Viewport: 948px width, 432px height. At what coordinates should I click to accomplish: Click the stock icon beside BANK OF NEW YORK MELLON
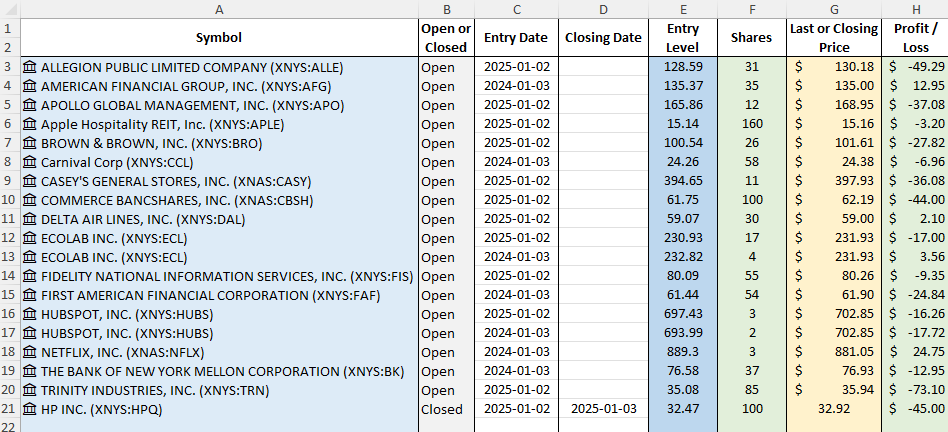(x=29, y=372)
